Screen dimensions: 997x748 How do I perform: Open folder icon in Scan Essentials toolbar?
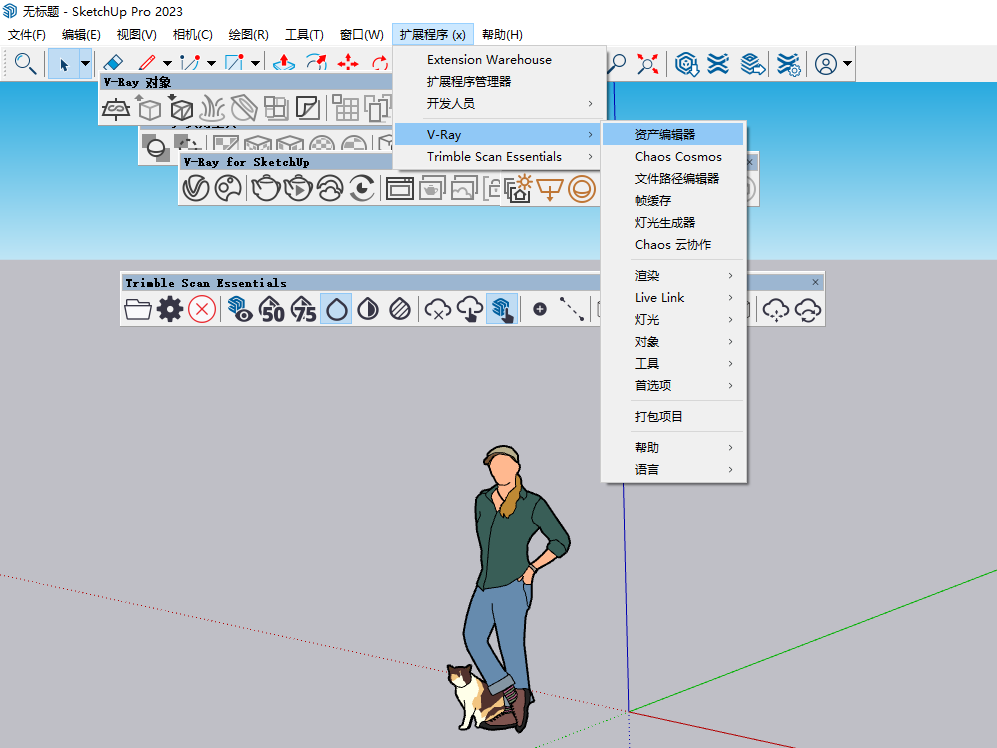point(137,310)
